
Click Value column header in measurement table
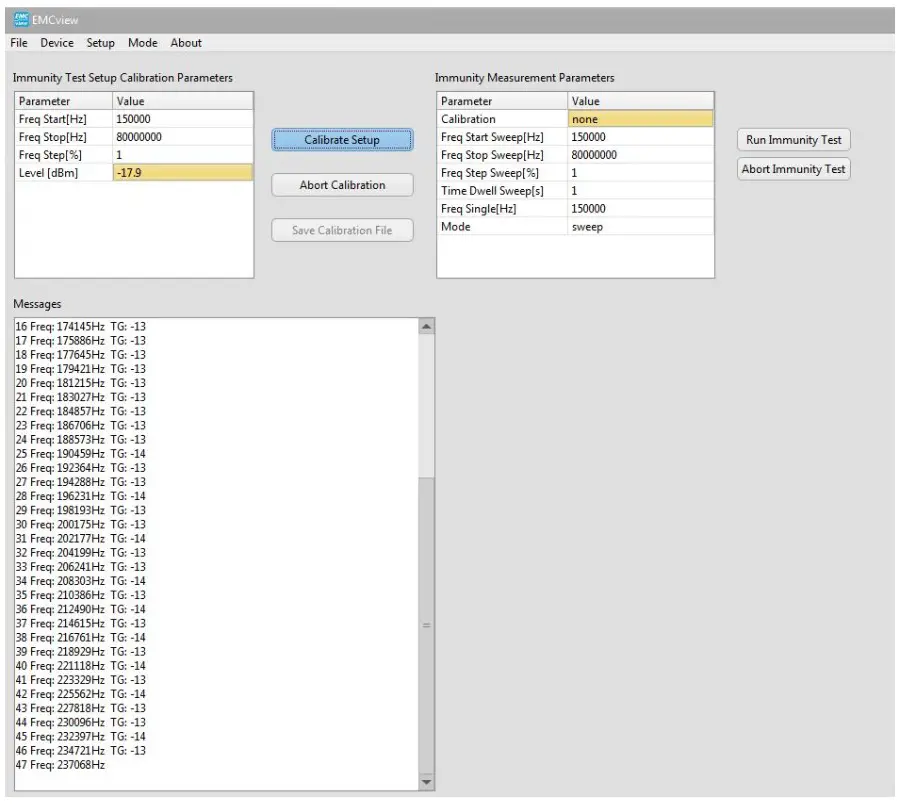coord(640,101)
